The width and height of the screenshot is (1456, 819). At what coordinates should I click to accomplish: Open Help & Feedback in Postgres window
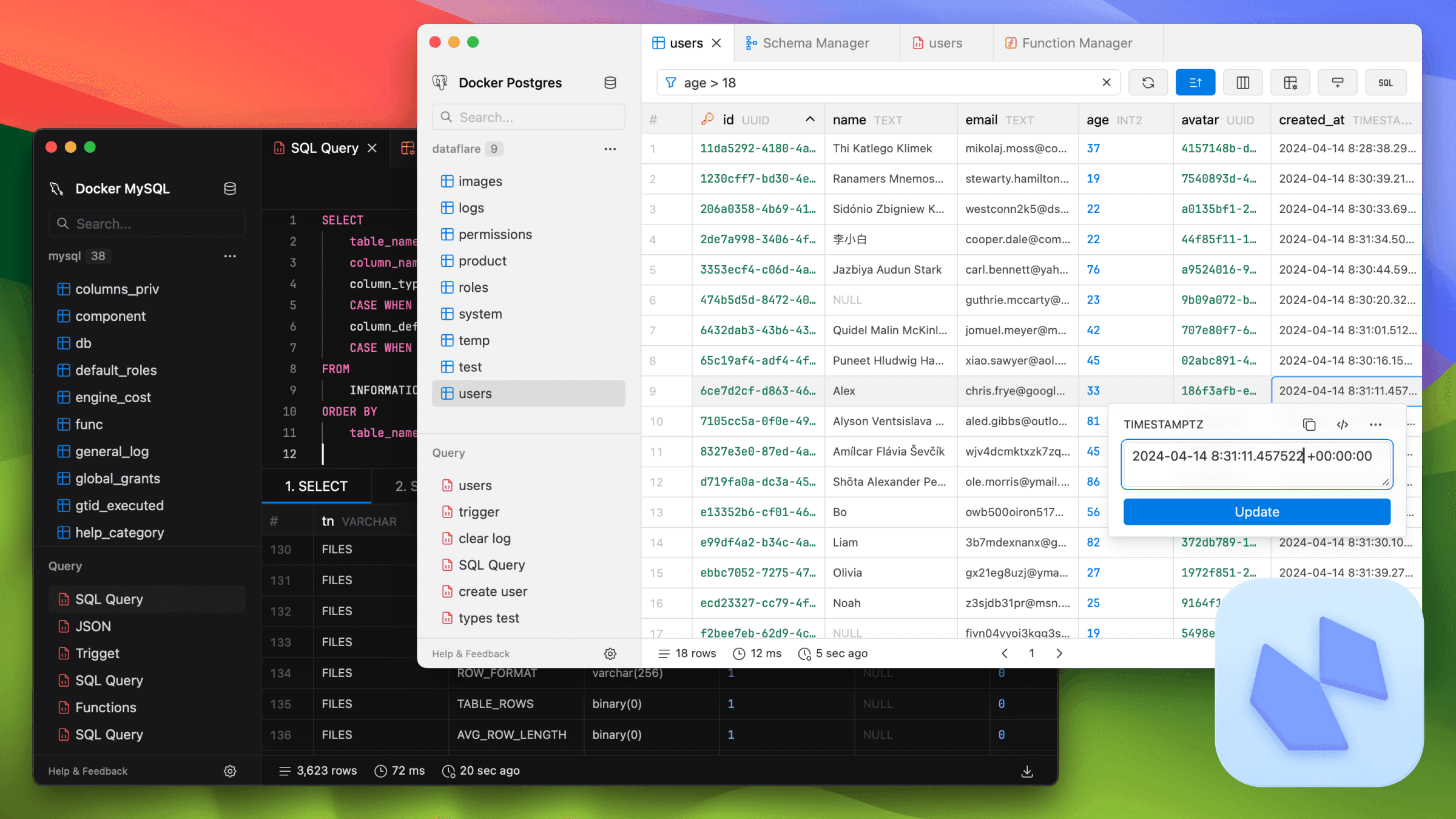[x=471, y=653]
